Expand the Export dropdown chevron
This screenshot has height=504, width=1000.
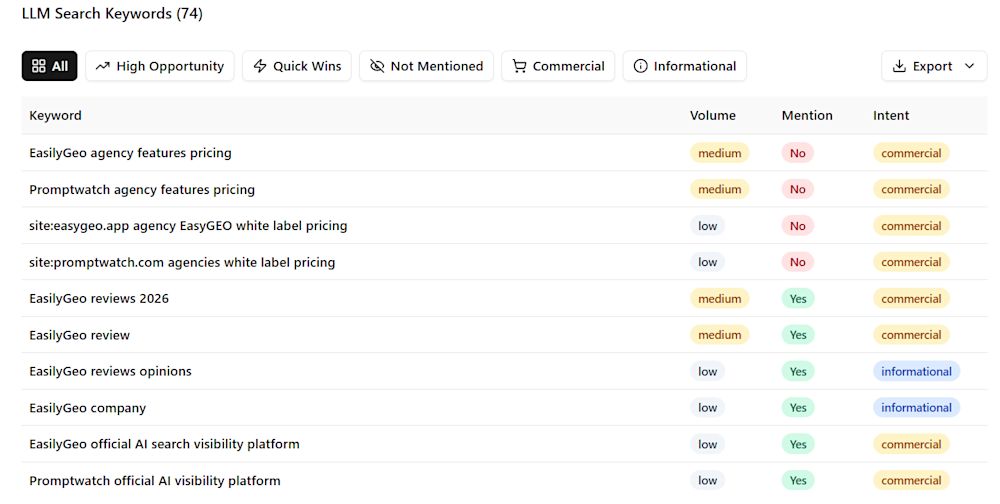[x=969, y=66]
